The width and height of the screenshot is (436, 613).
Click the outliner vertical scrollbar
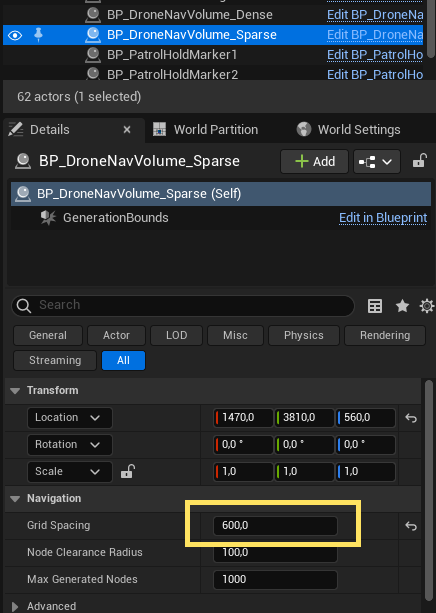coord(431,29)
